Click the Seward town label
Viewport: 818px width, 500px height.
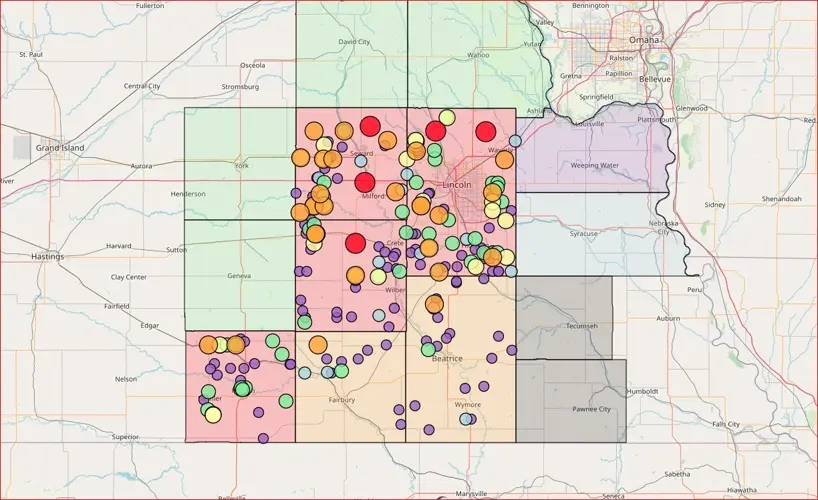point(362,153)
